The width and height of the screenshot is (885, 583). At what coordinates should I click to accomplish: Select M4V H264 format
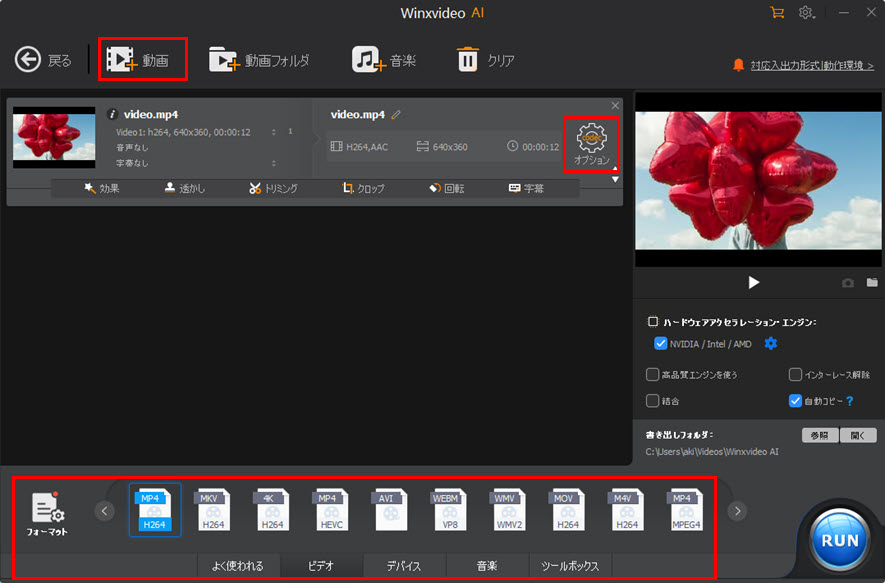pyautogui.click(x=626, y=510)
